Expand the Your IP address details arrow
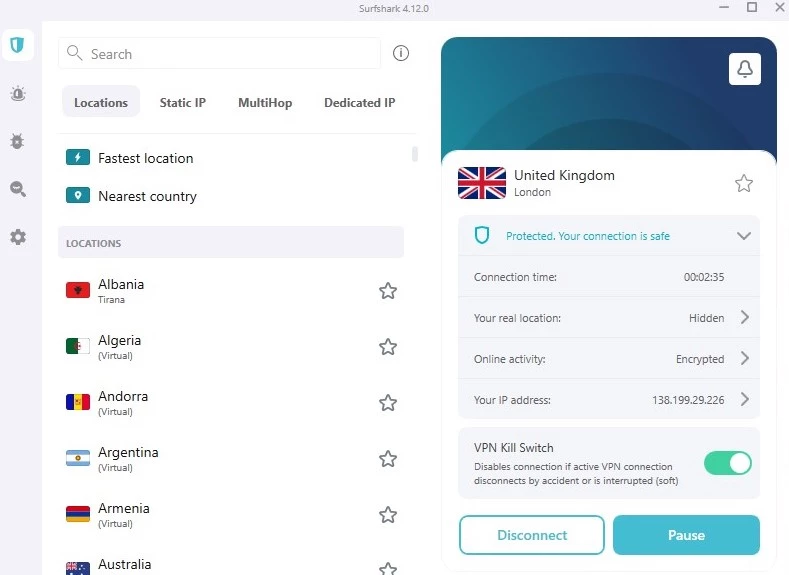Viewport: 789px width, 575px height. [x=745, y=400]
